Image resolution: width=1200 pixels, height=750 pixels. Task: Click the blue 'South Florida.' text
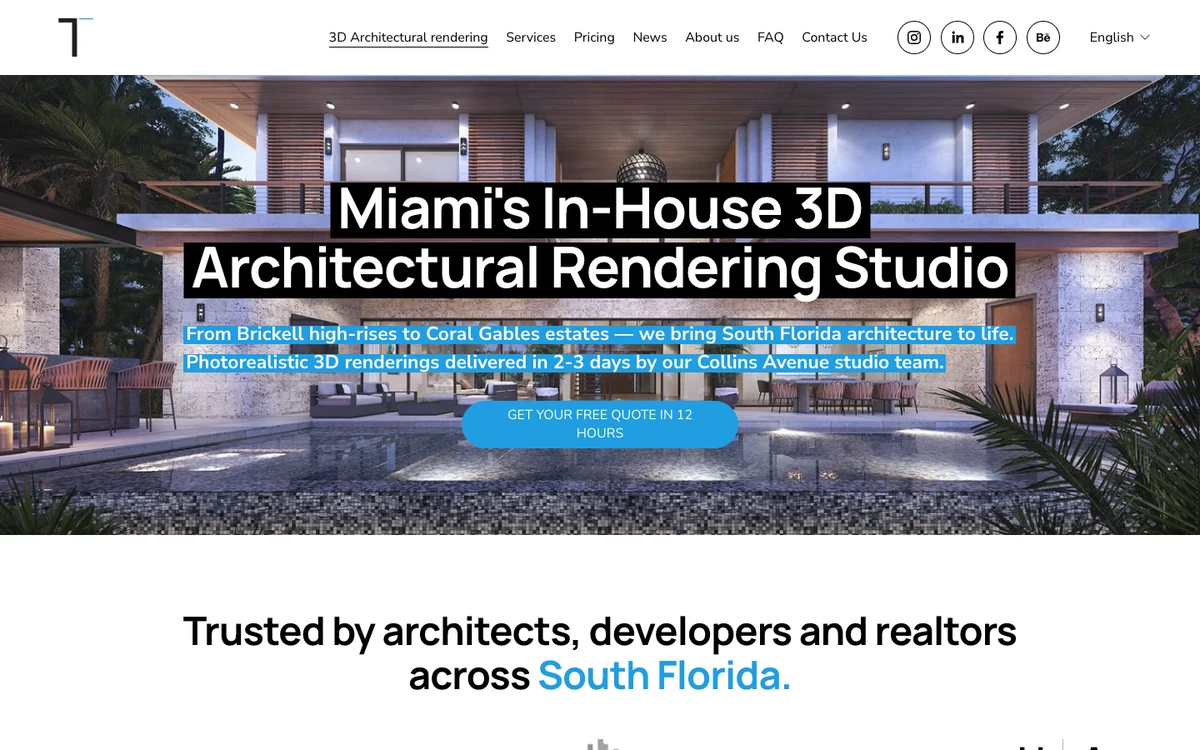point(664,676)
